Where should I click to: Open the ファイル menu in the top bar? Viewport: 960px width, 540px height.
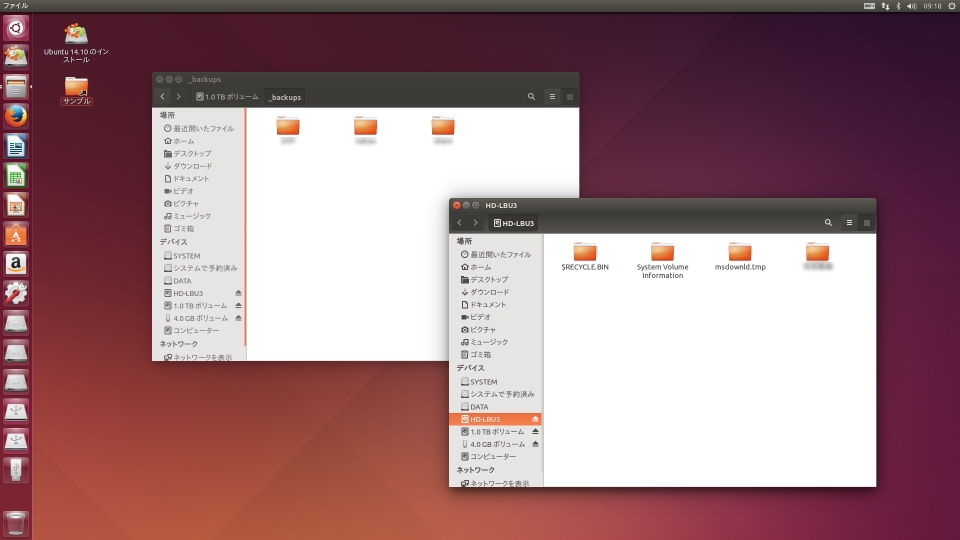pos(16,6)
